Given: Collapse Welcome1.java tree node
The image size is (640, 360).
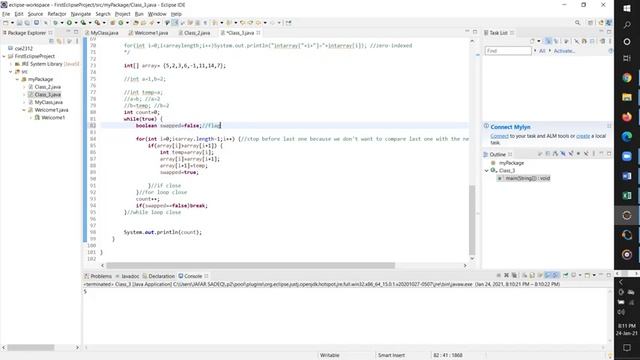Looking at the screenshot, I should [24, 110].
